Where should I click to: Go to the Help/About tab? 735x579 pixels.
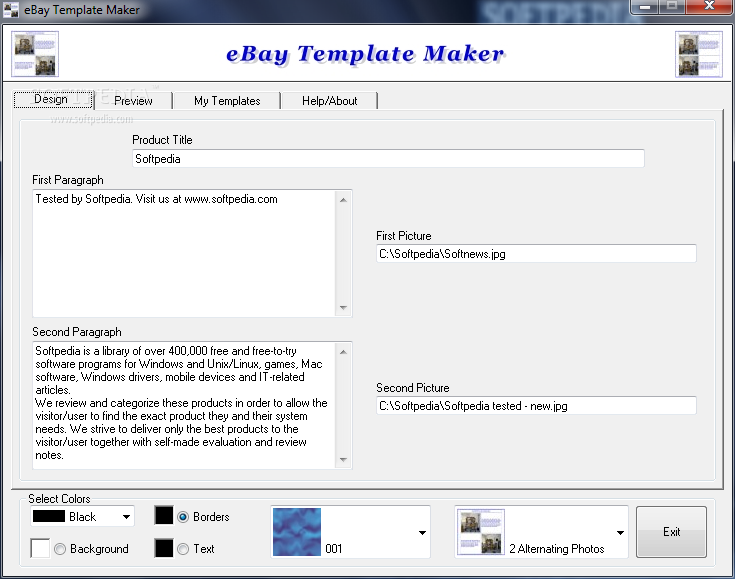coord(330,101)
